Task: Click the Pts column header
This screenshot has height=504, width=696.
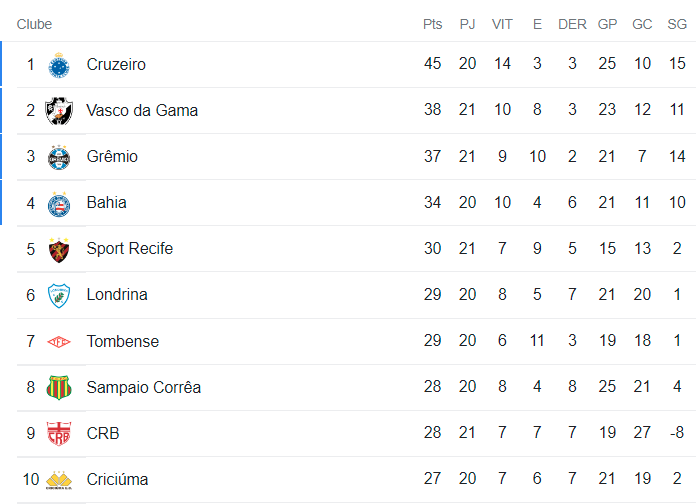Action: [432, 24]
